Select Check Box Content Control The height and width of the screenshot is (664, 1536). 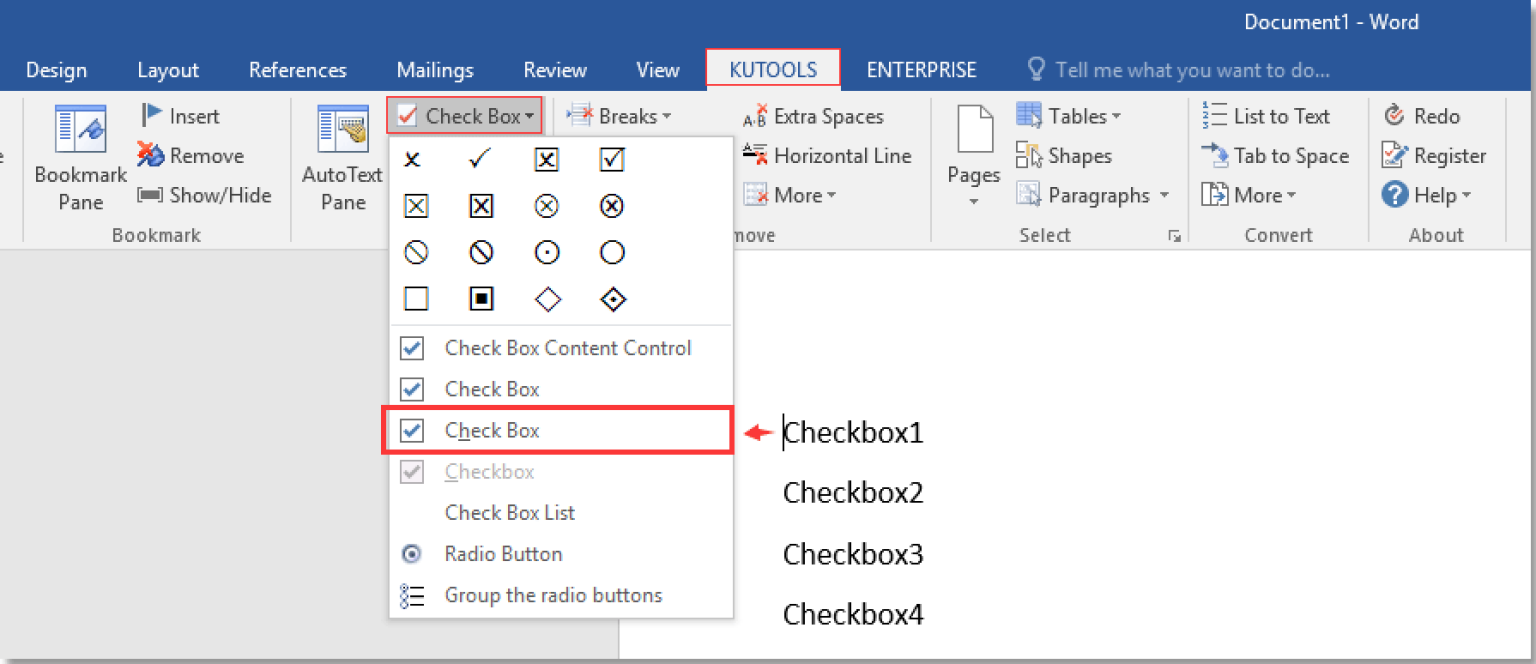[x=567, y=348]
